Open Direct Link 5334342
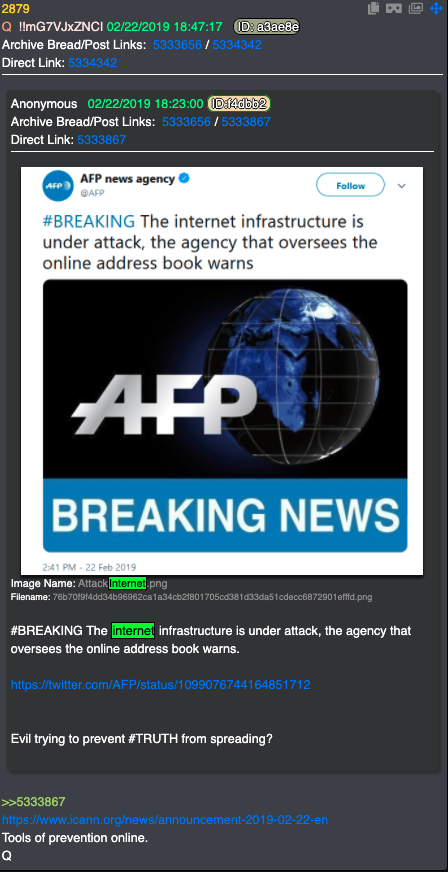The height and width of the screenshot is (872, 448). 93,63
